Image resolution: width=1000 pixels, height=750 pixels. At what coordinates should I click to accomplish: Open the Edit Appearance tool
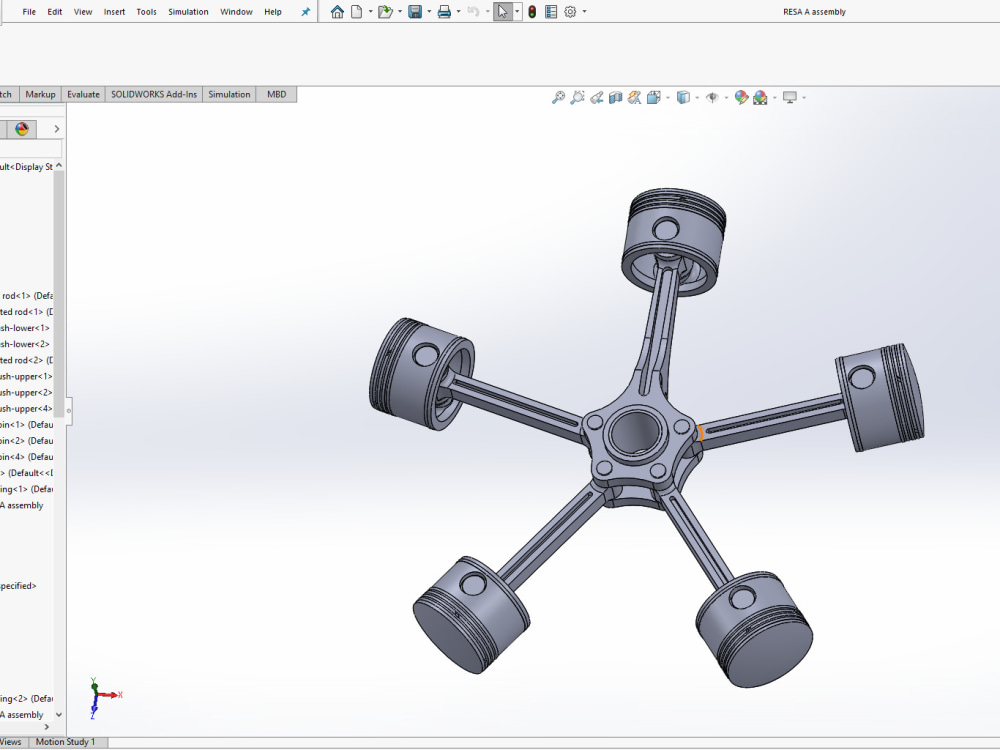[x=740, y=97]
